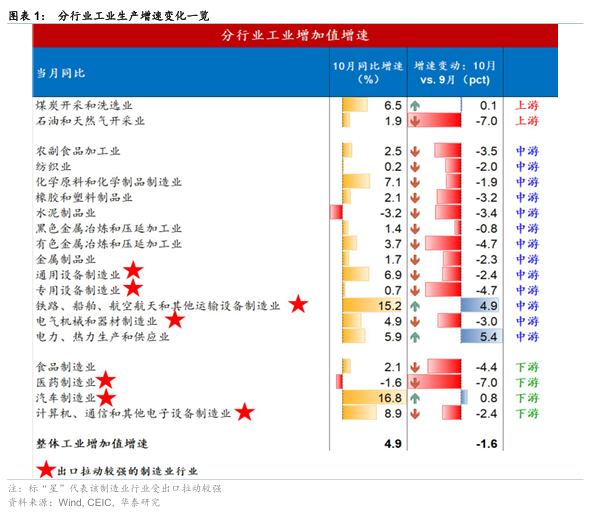Click the change value -4.4 in 食品制造业 row
The image size is (591, 513).
[x=486, y=367]
